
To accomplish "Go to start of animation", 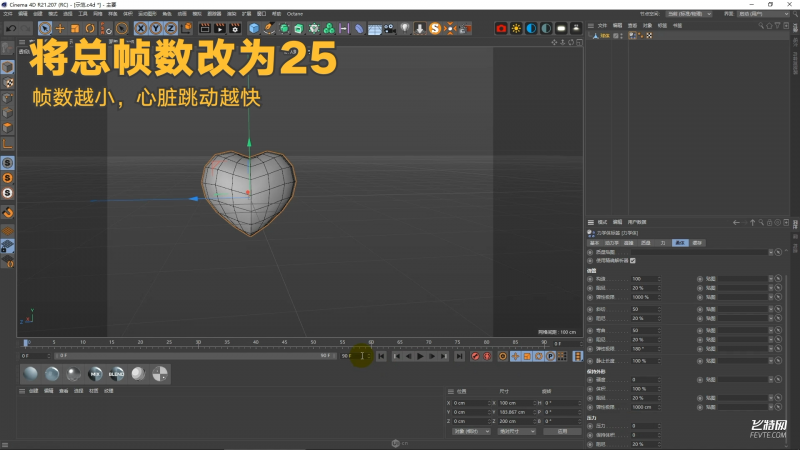I will (x=381, y=356).
